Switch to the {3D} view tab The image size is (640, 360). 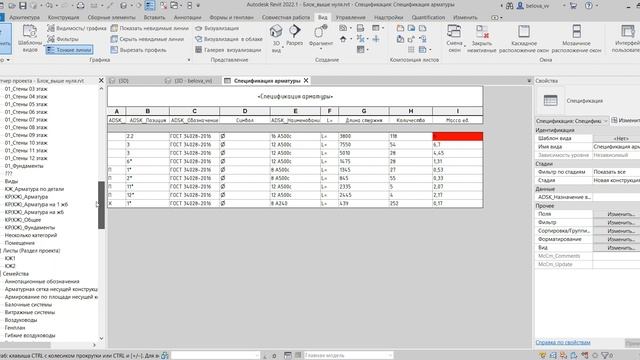pos(124,81)
